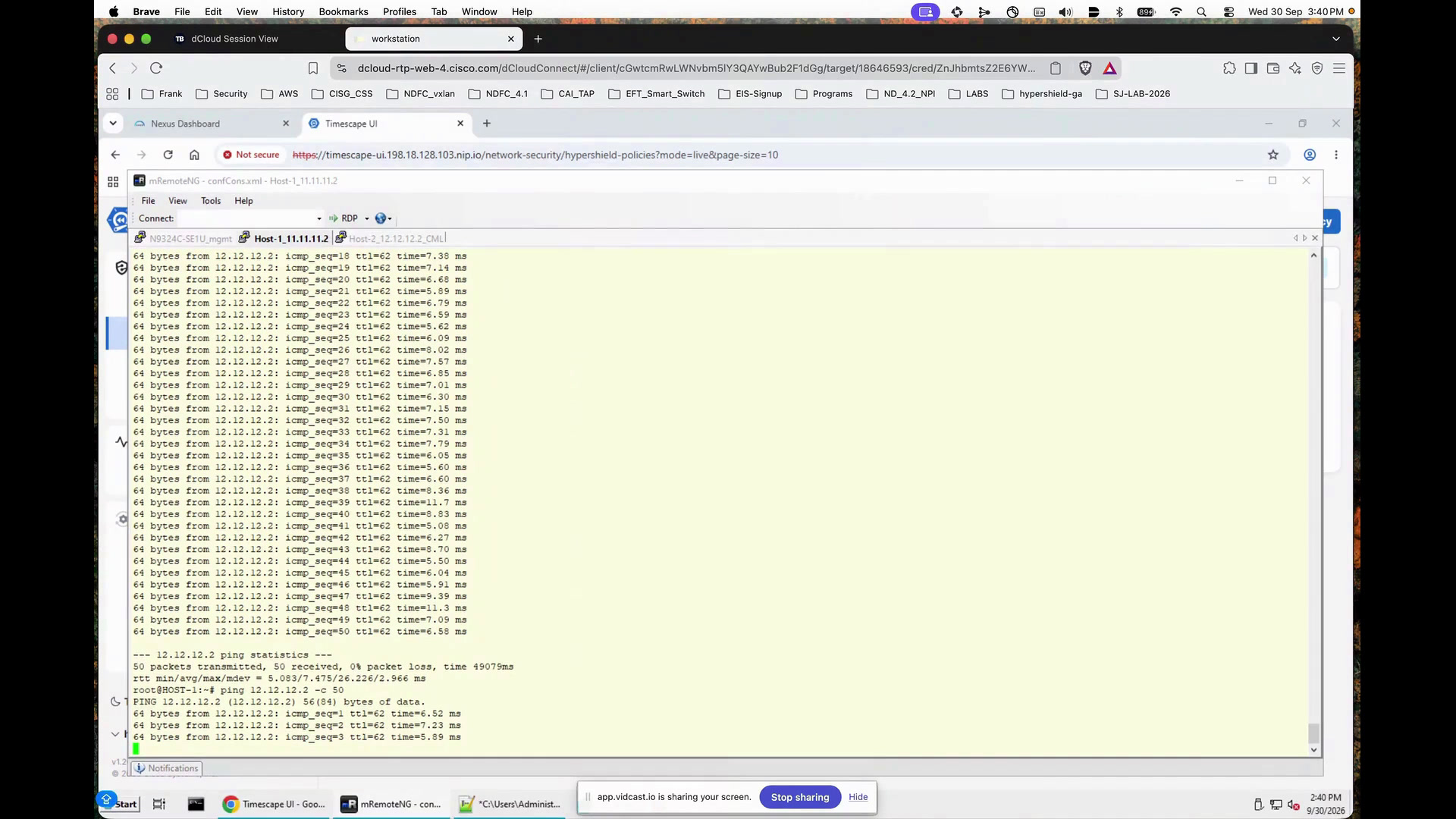The image size is (1456, 819).
Task: Open the Brave extensions puzzle icon
Action: coord(1229,68)
